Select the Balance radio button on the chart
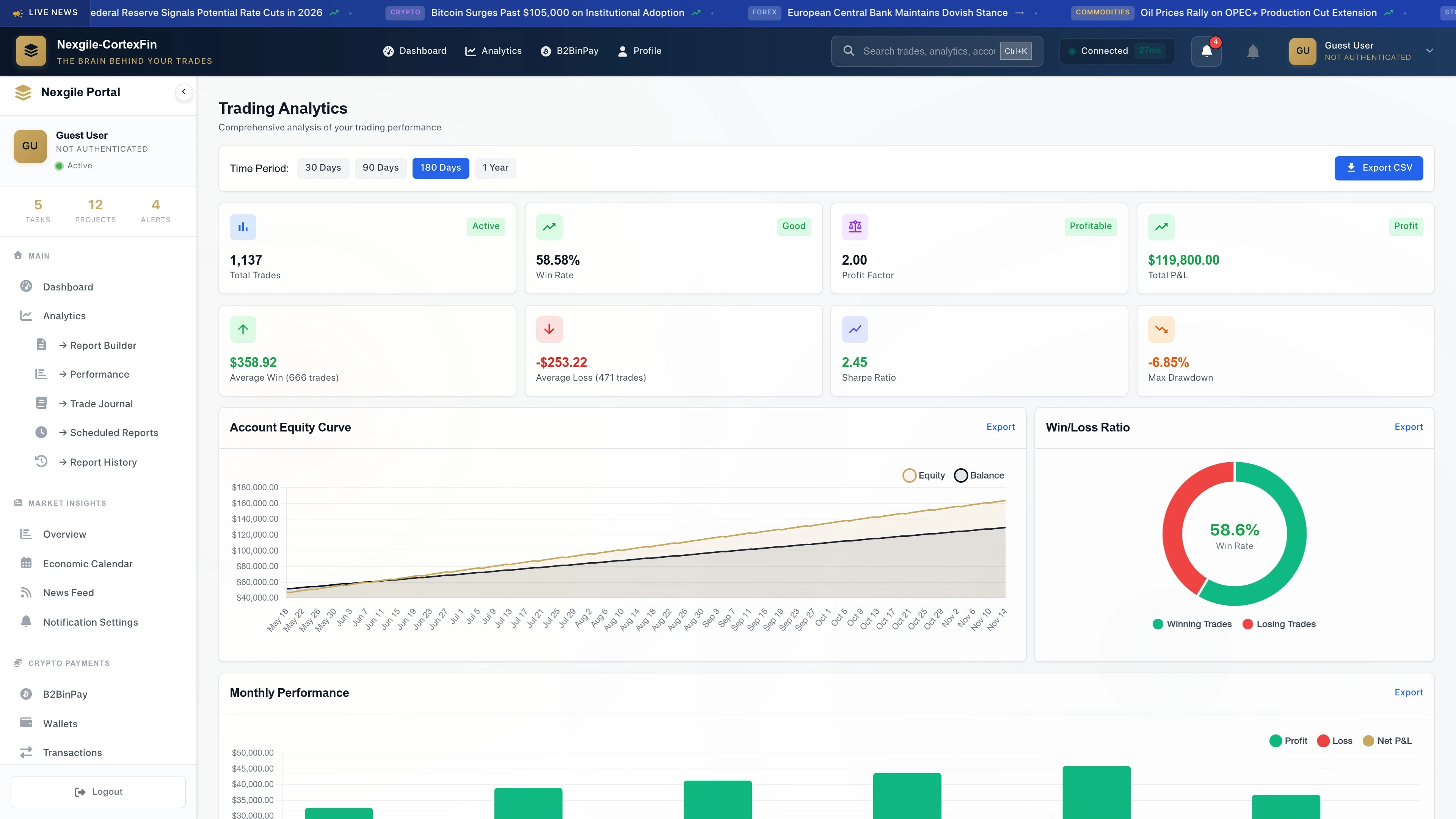The image size is (1456, 819). (x=960, y=475)
